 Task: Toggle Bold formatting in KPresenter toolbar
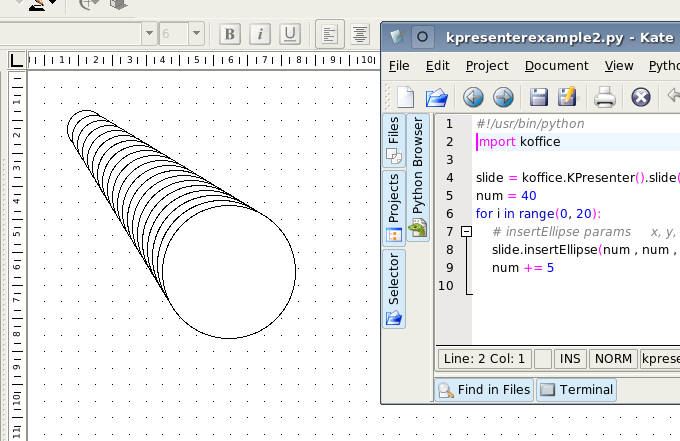(230, 34)
